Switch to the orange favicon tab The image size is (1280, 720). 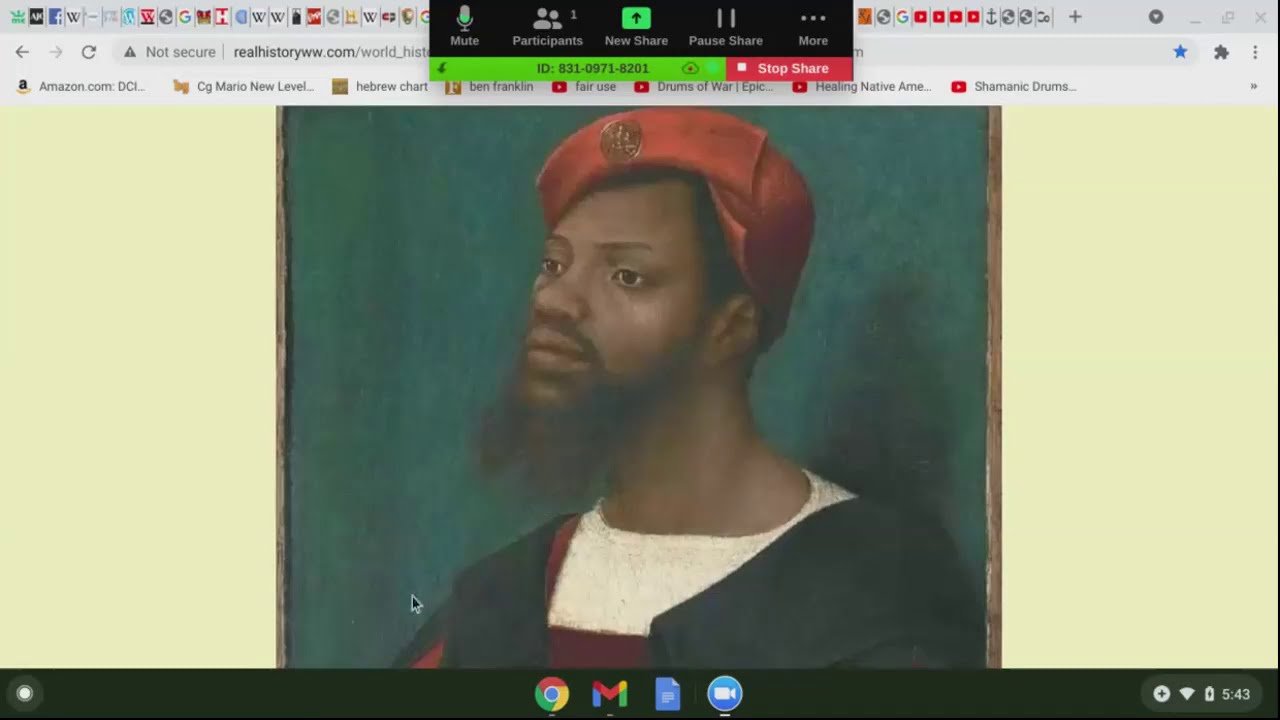point(865,17)
